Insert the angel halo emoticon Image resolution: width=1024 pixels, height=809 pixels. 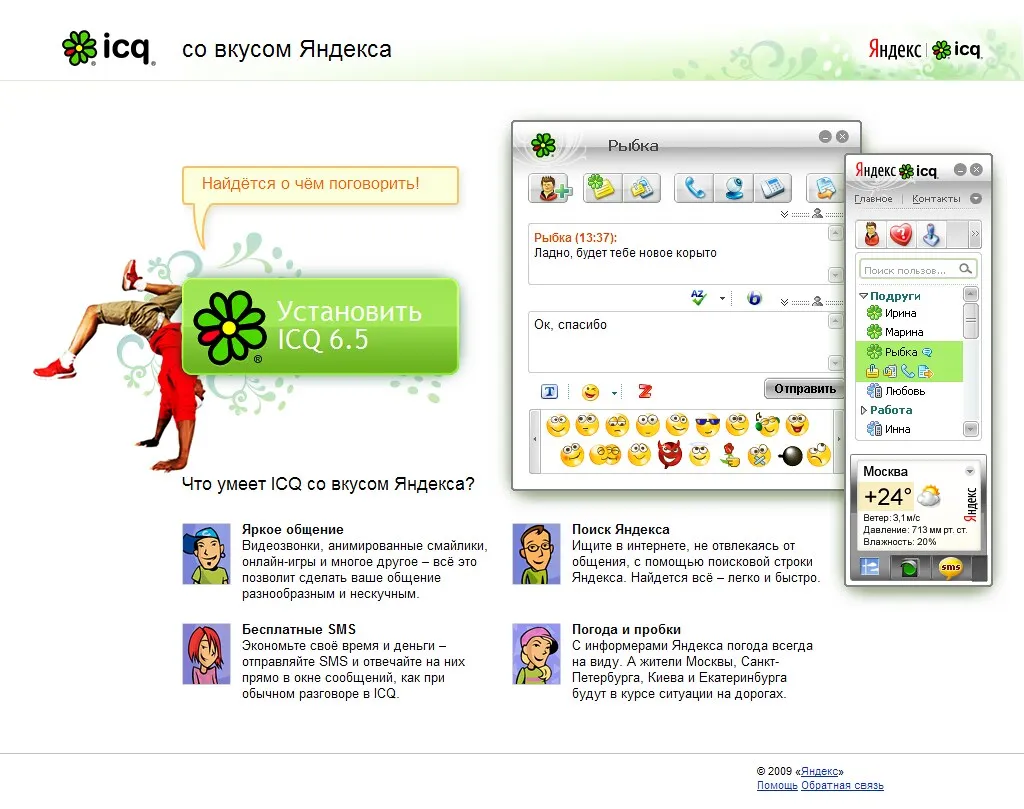click(x=699, y=454)
